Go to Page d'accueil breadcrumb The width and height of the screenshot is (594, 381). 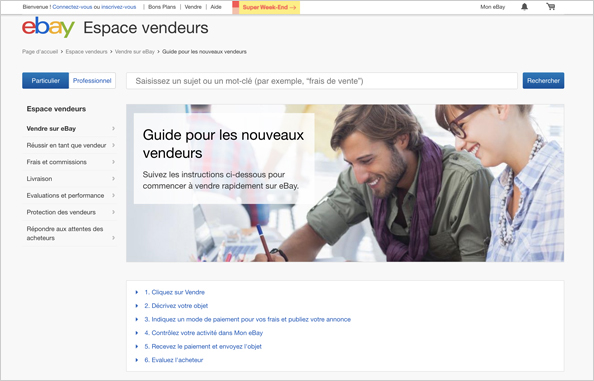[40, 52]
